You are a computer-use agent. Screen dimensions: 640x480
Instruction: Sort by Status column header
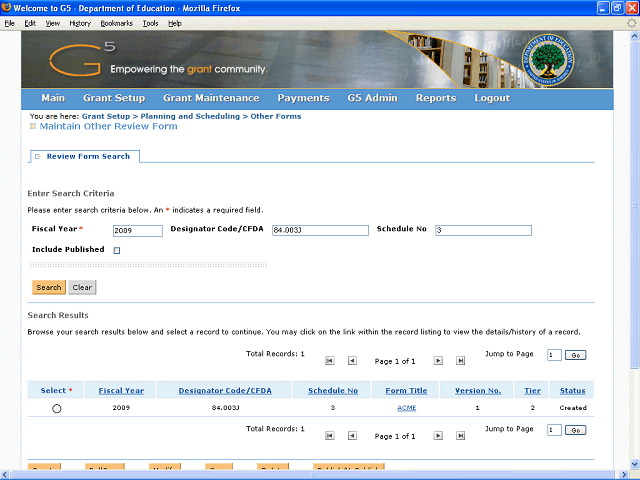pos(572,391)
